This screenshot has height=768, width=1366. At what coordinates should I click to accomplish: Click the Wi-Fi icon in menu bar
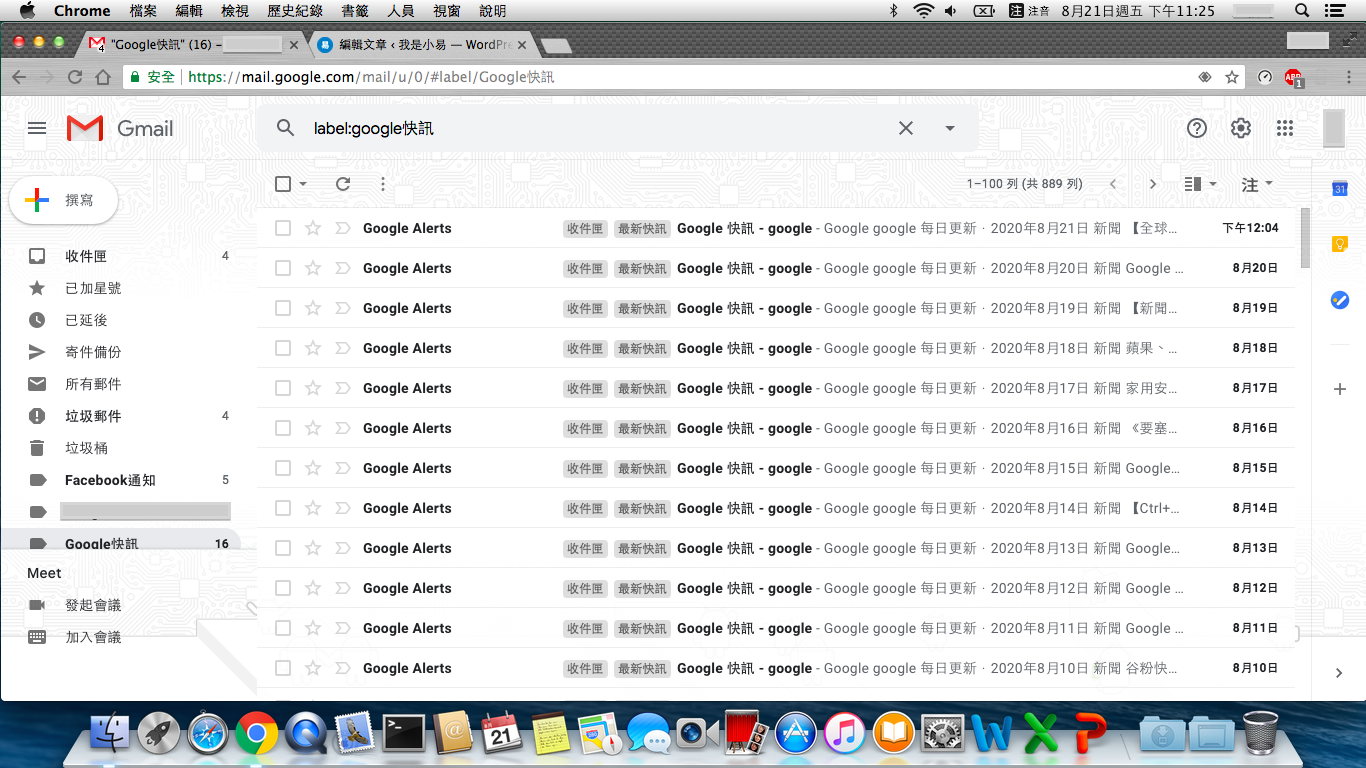coord(922,11)
